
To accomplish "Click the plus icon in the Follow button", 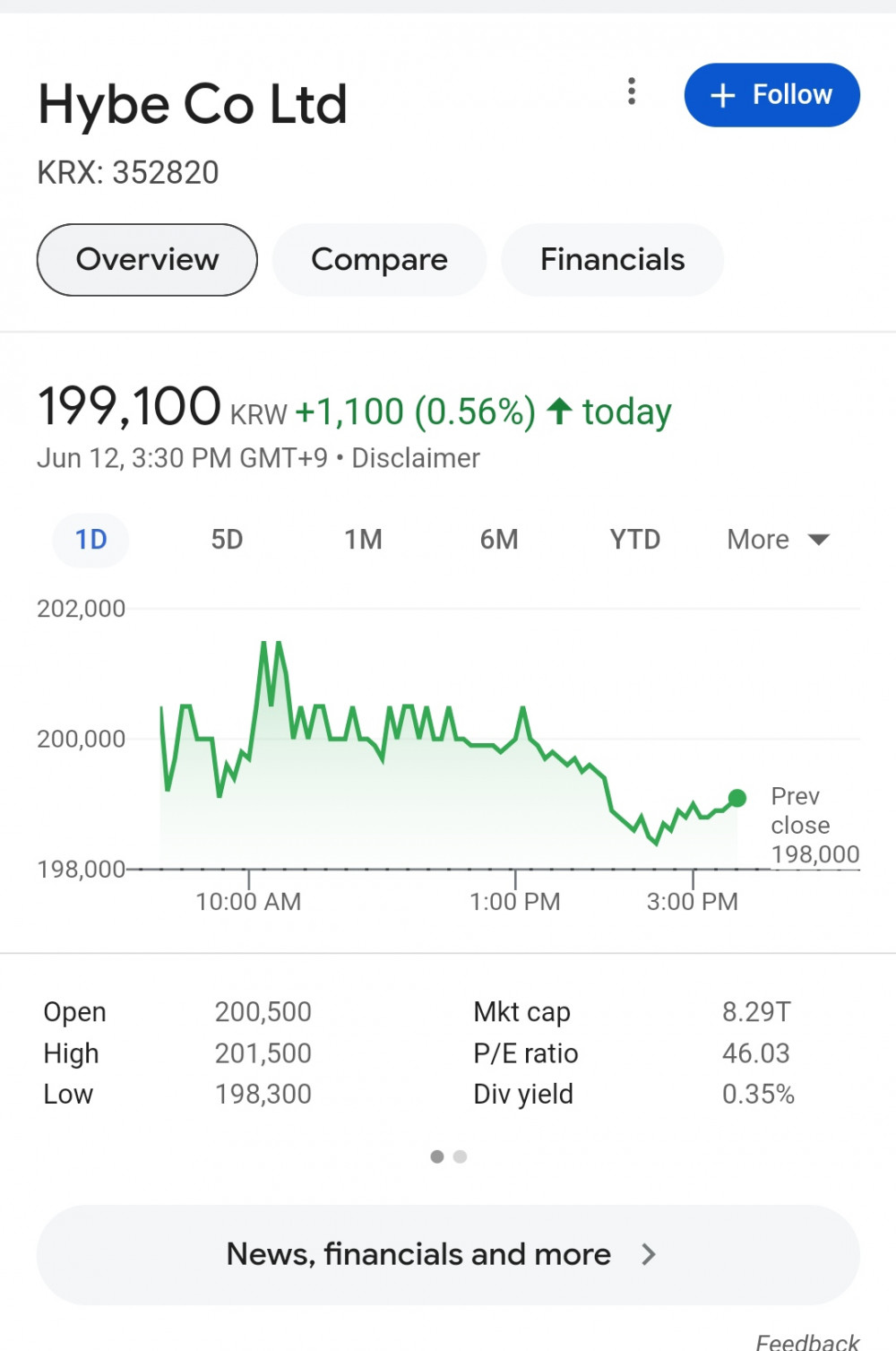I will (722, 95).
